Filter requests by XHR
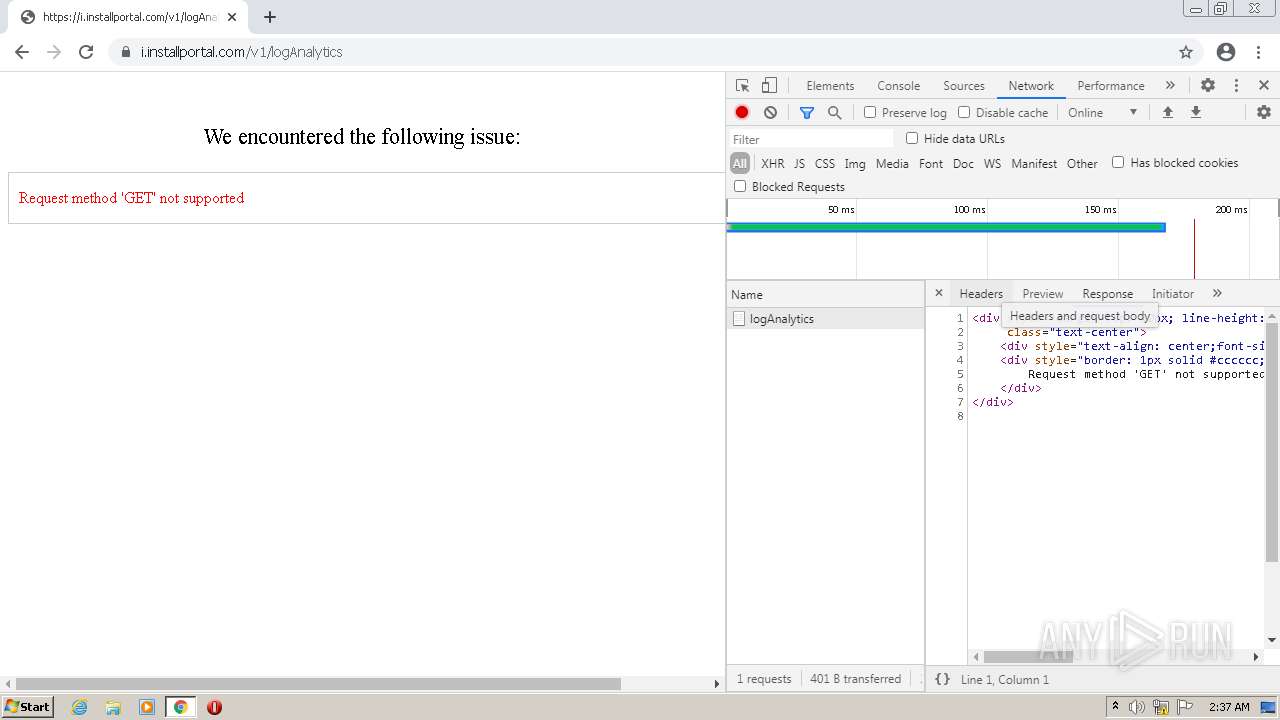The width and height of the screenshot is (1280, 720). pyautogui.click(x=772, y=163)
